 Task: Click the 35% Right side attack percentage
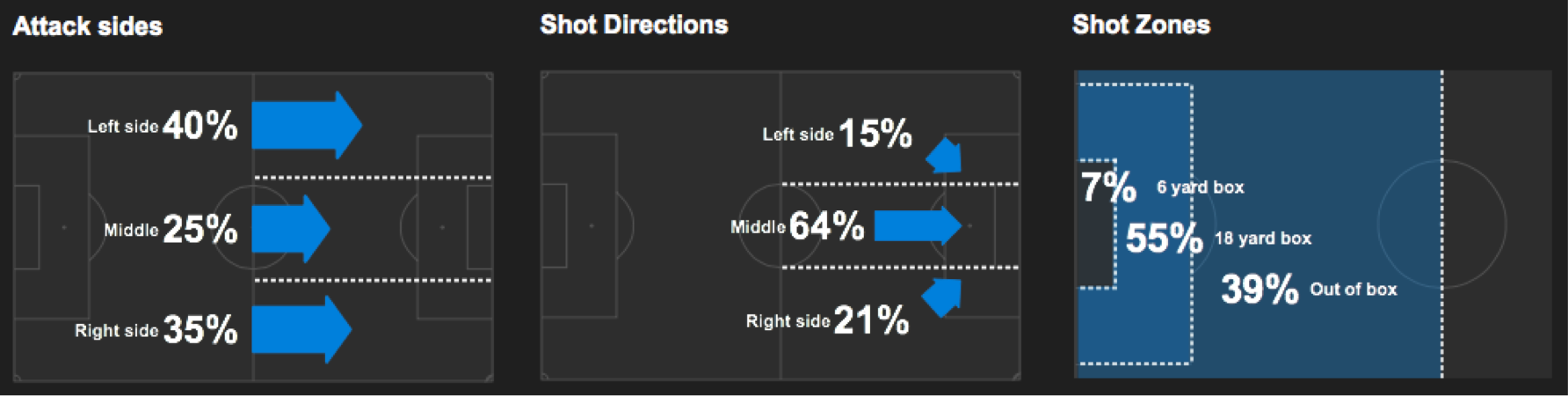[200, 330]
